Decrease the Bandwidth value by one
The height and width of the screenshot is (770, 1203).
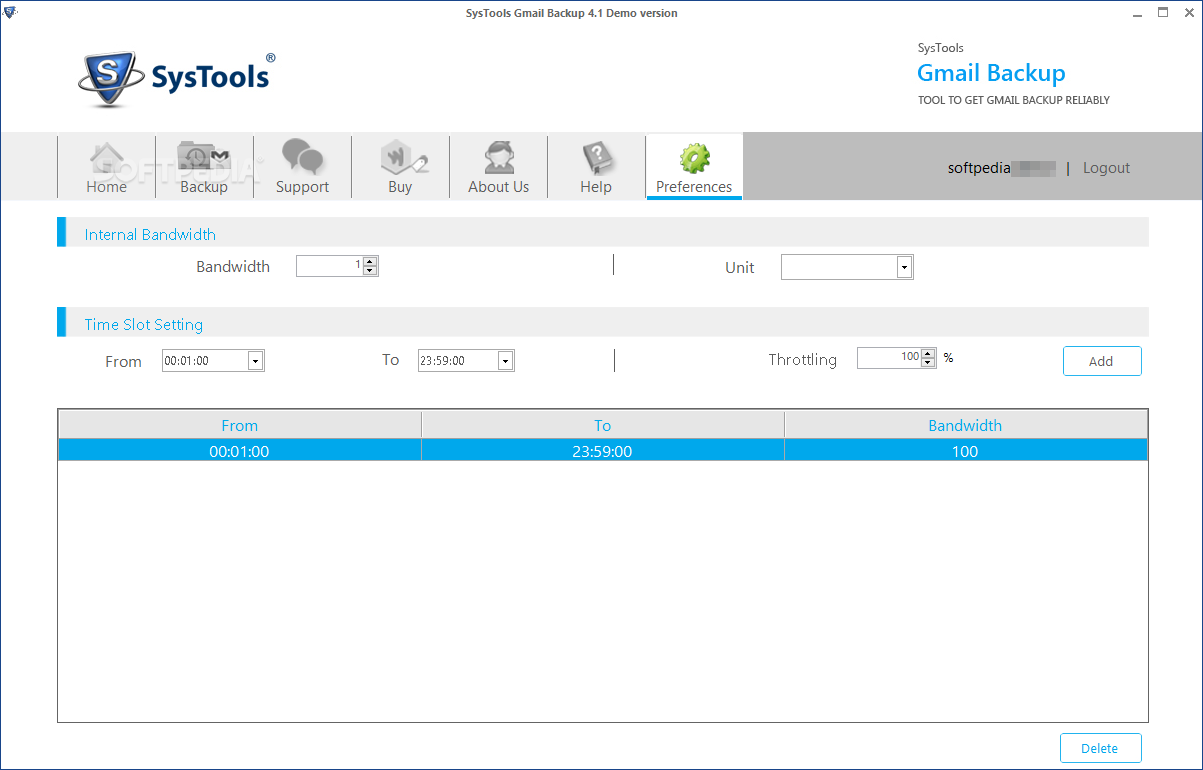coord(370,271)
